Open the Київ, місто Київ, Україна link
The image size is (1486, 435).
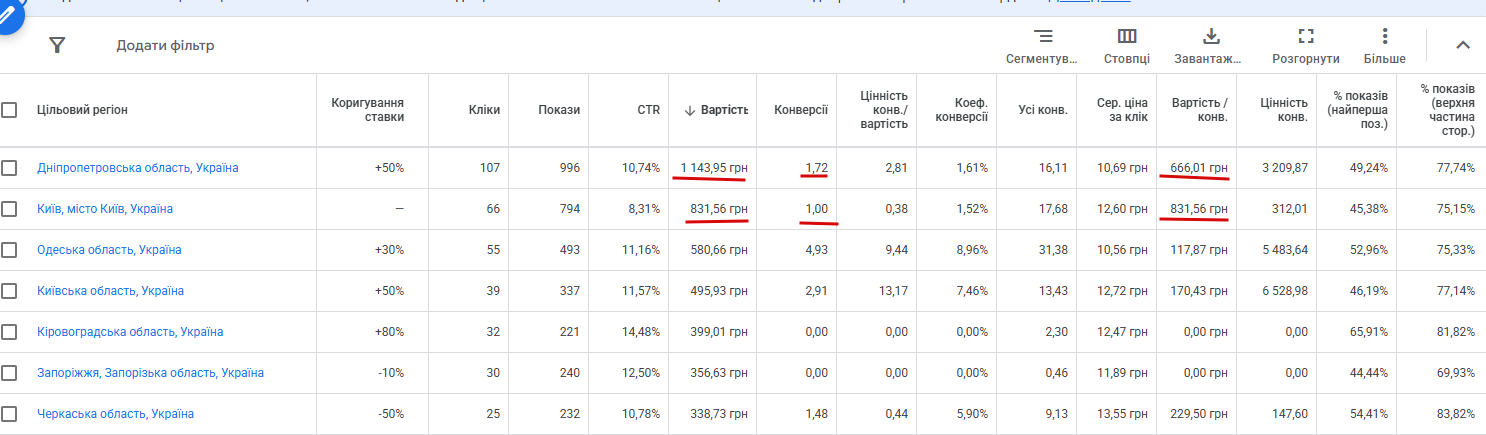[105, 209]
